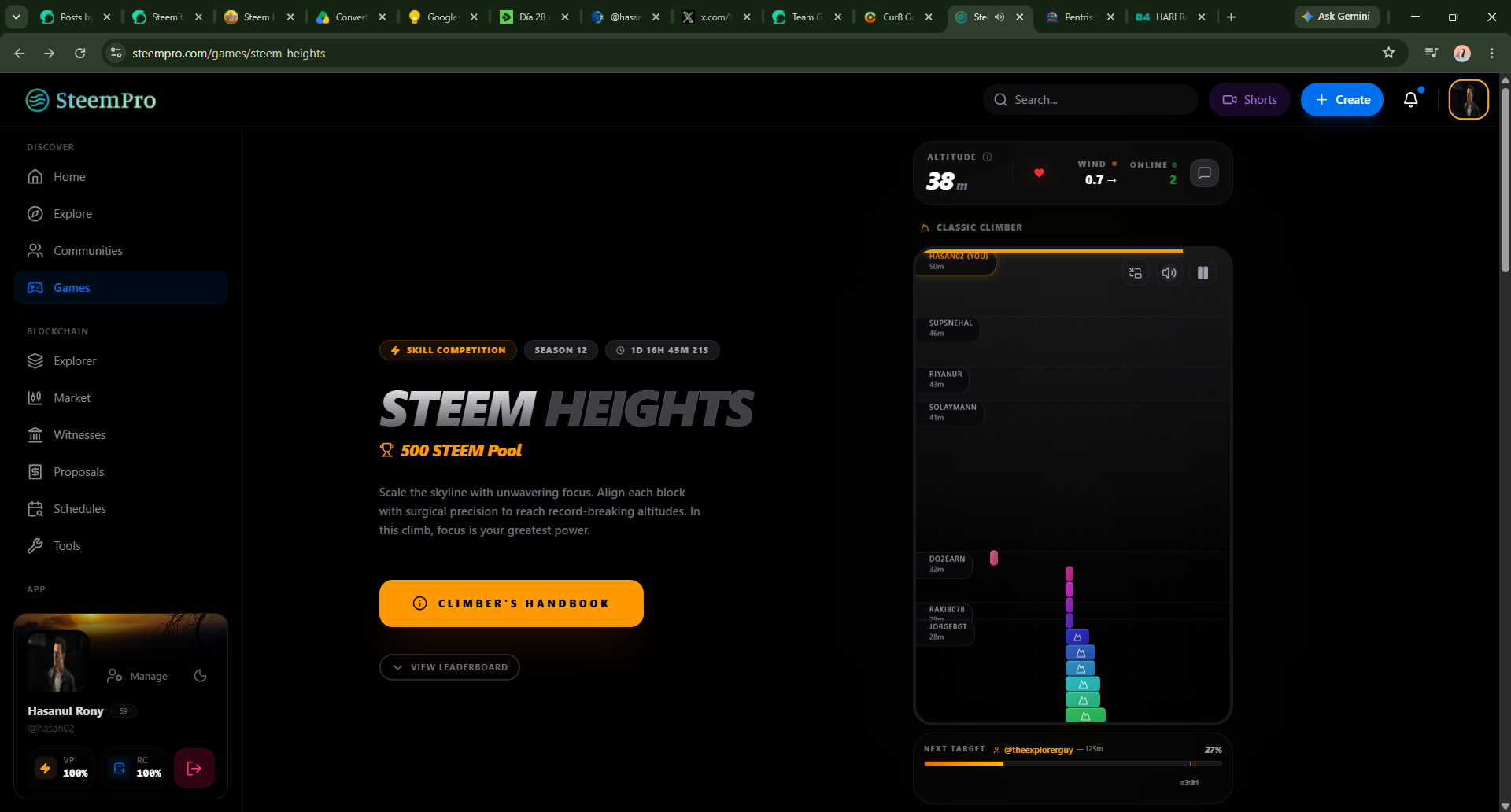Switch to the Pentris browser tab
Screen dimensions: 1511x812
point(1078,17)
